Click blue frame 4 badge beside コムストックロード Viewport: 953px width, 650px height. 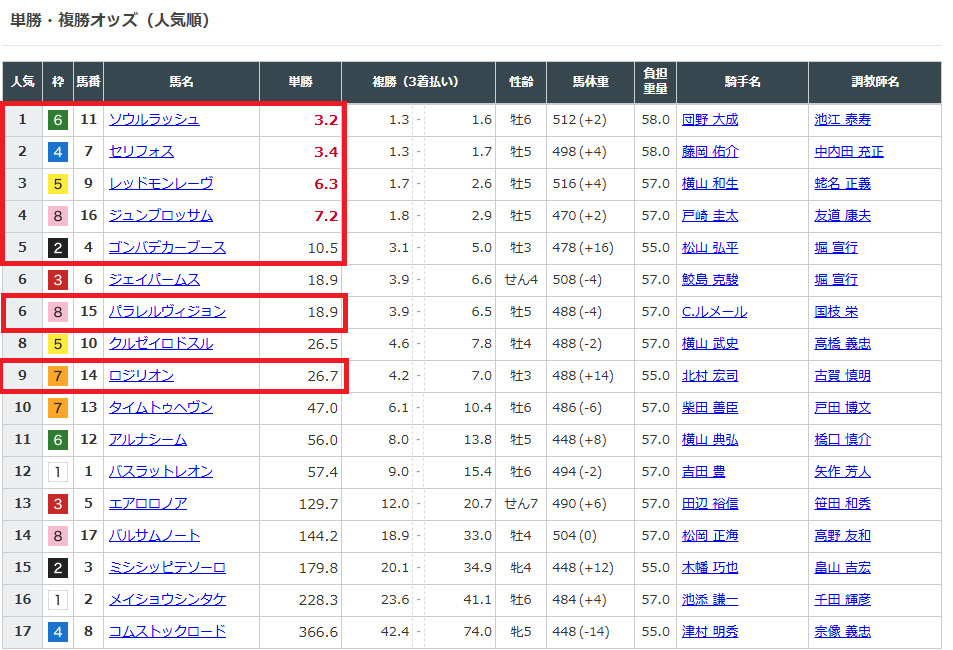coord(58,632)
